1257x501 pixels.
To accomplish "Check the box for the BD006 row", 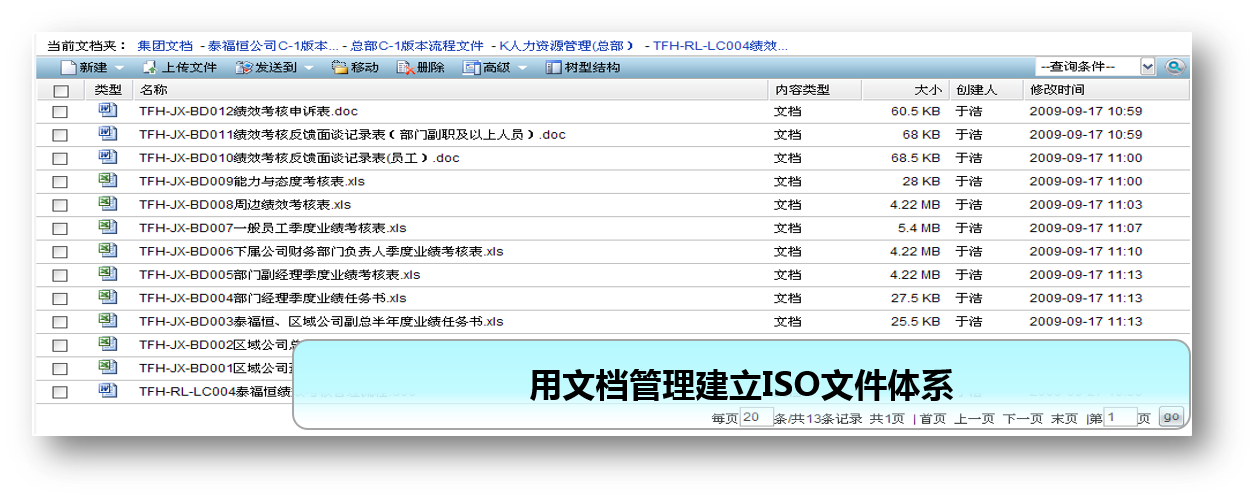I will [60, 252].
